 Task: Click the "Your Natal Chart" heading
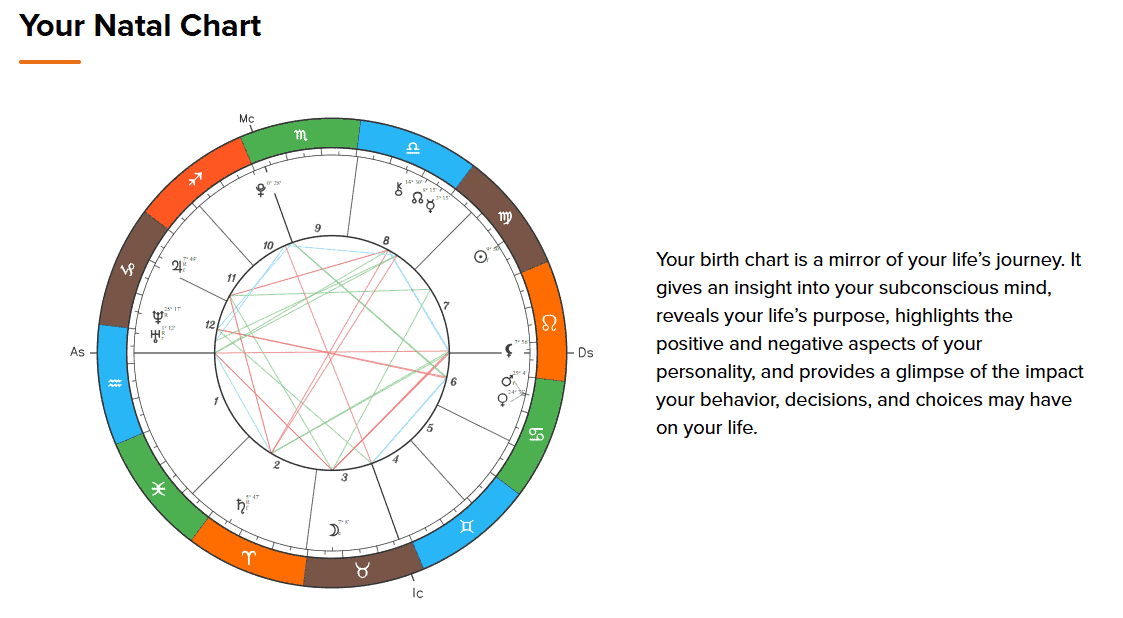pyautogui.click(x=140, y=26)
